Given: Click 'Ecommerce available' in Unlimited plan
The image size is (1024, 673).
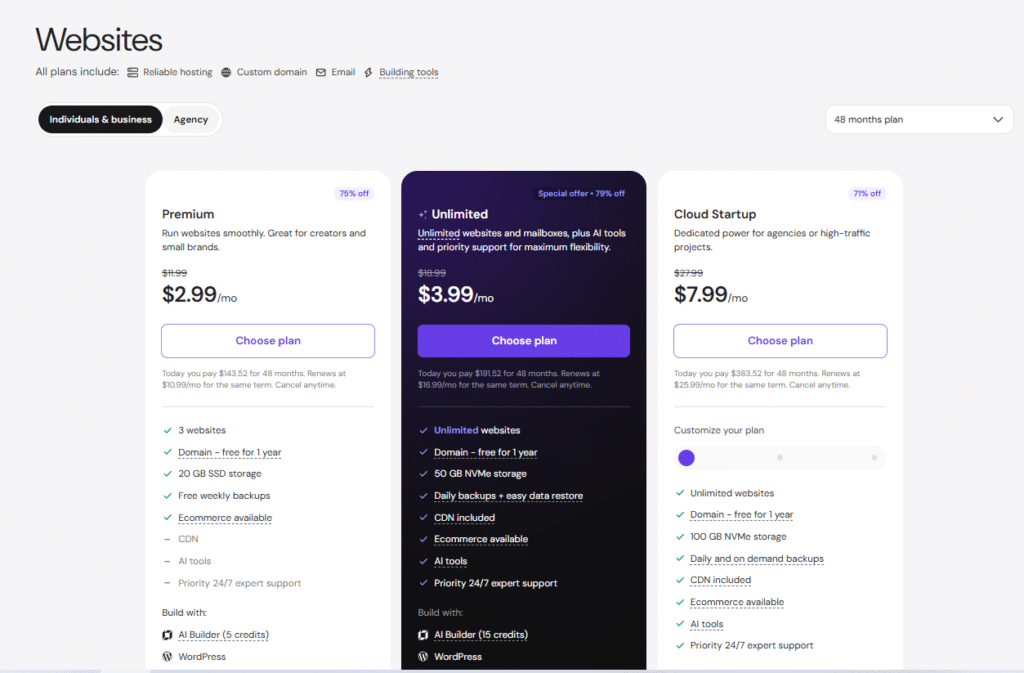Looking at the screenshot, I should point(481,539).
